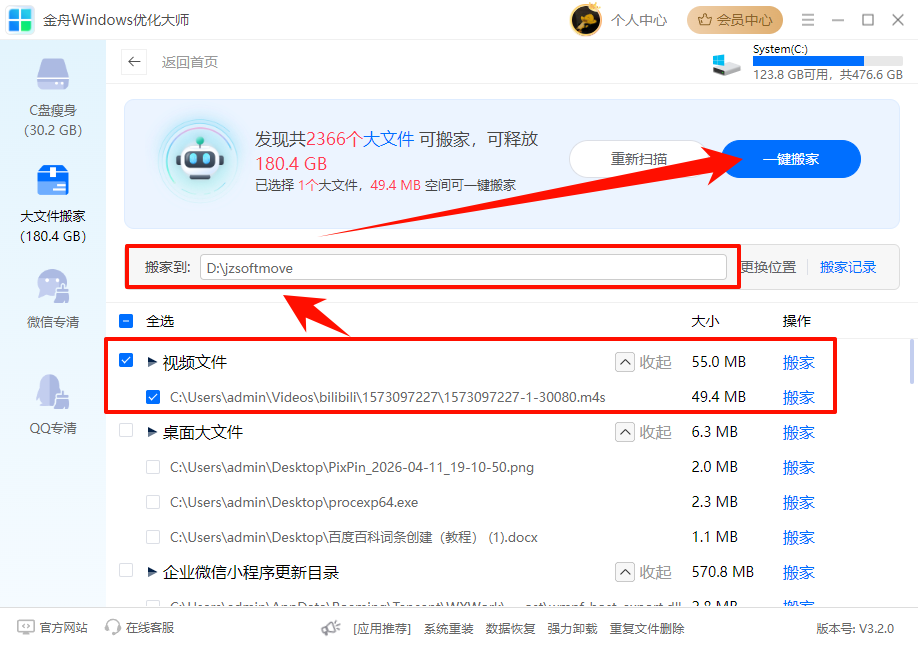Click 收起 chevron for 视频文件
This screenshot has width=918, height=647.
pyautogui.click(x=625, y=362)
